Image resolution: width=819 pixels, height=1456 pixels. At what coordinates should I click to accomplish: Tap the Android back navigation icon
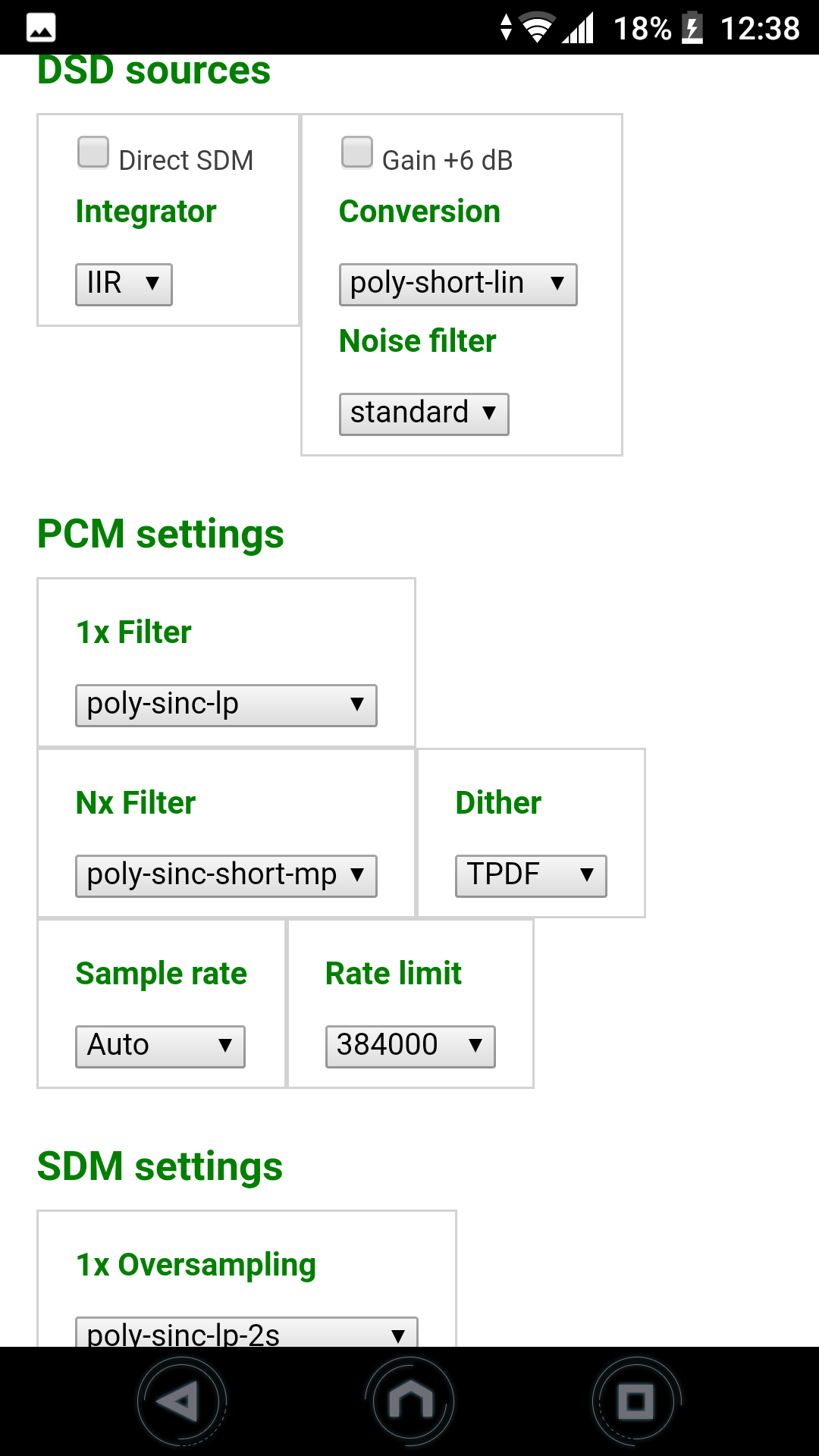[x=182, y=1401]
